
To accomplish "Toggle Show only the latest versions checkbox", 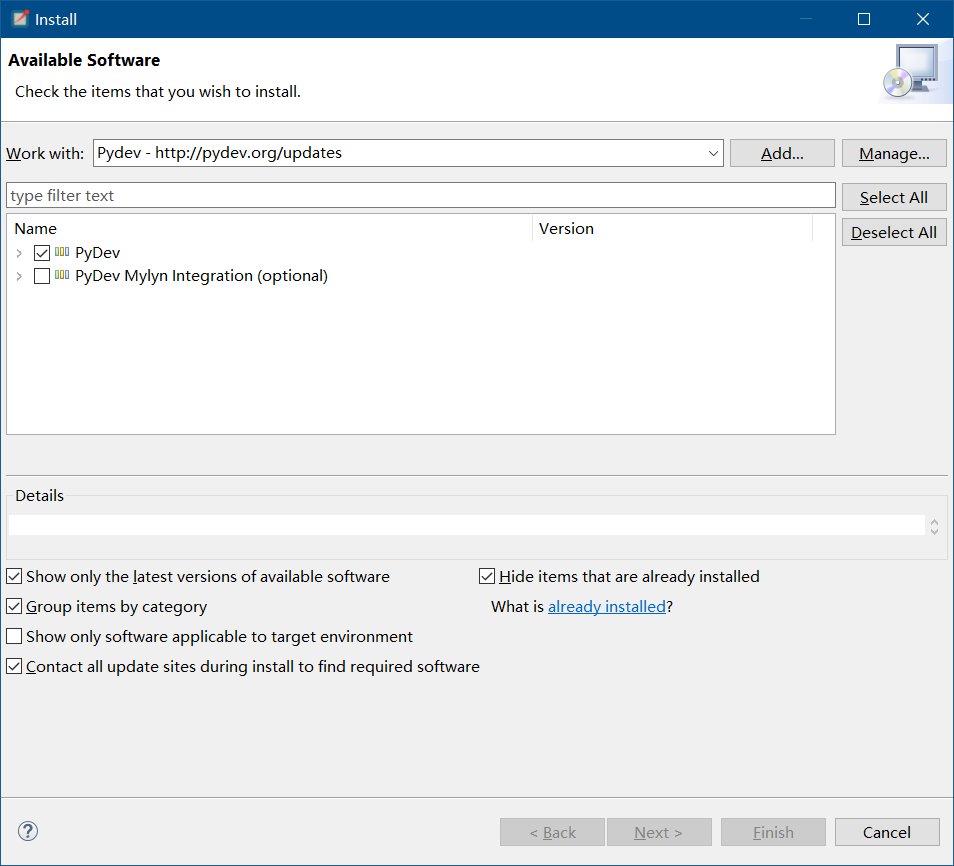I will click(14, 576).
